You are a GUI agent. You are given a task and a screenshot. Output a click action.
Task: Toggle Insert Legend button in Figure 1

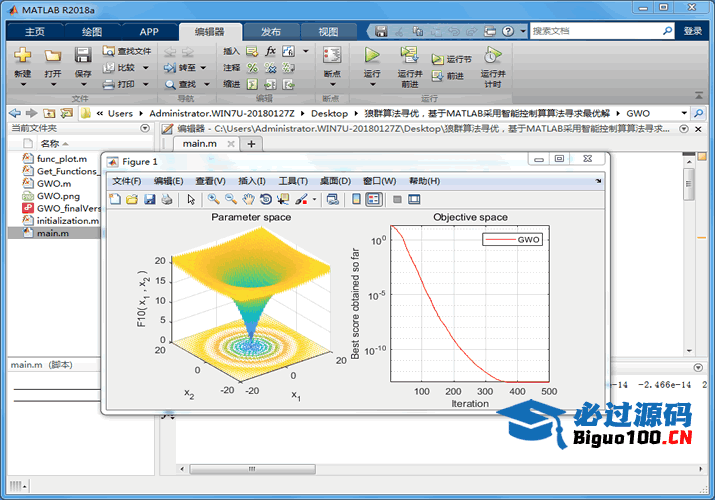click(373, 199)
